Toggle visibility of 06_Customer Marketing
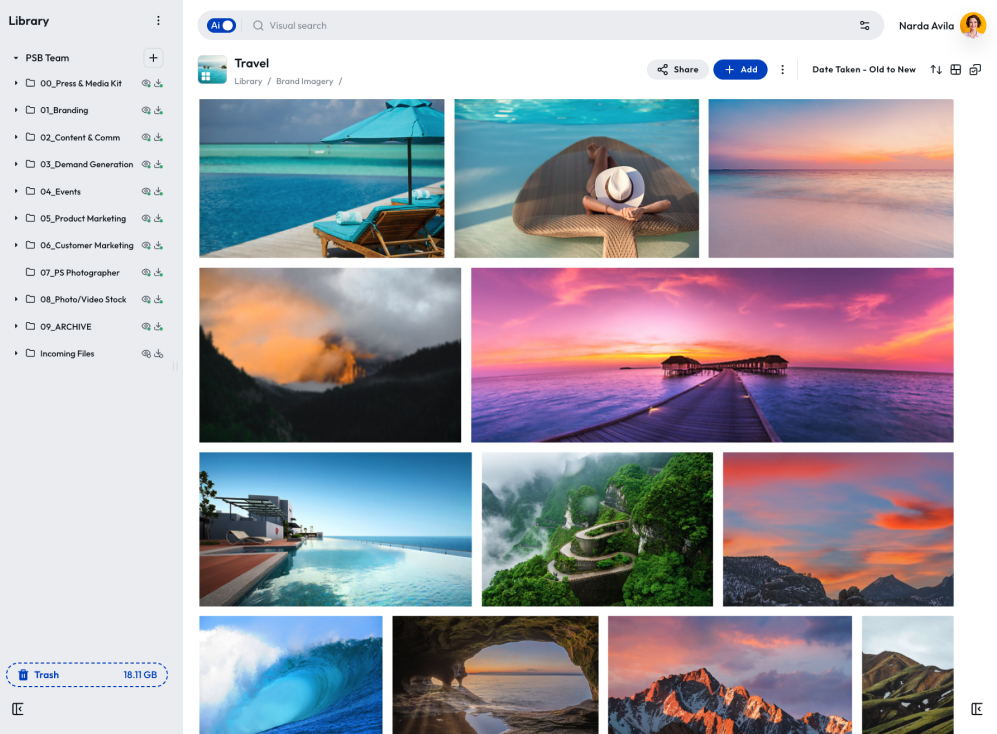The image size is (997, 734). click(x=146, y=246)
